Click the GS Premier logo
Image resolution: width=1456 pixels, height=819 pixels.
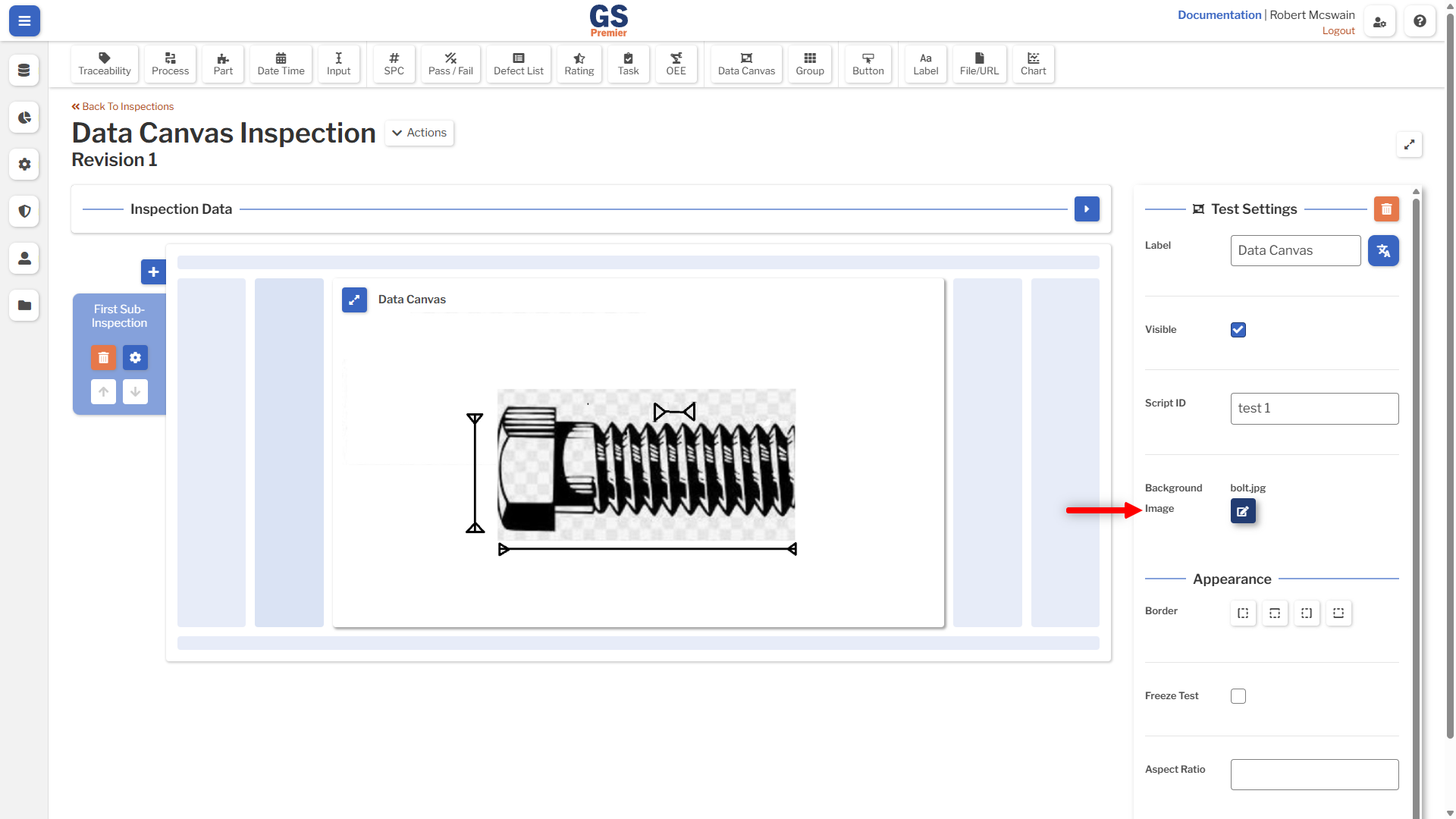coord(608,20)
